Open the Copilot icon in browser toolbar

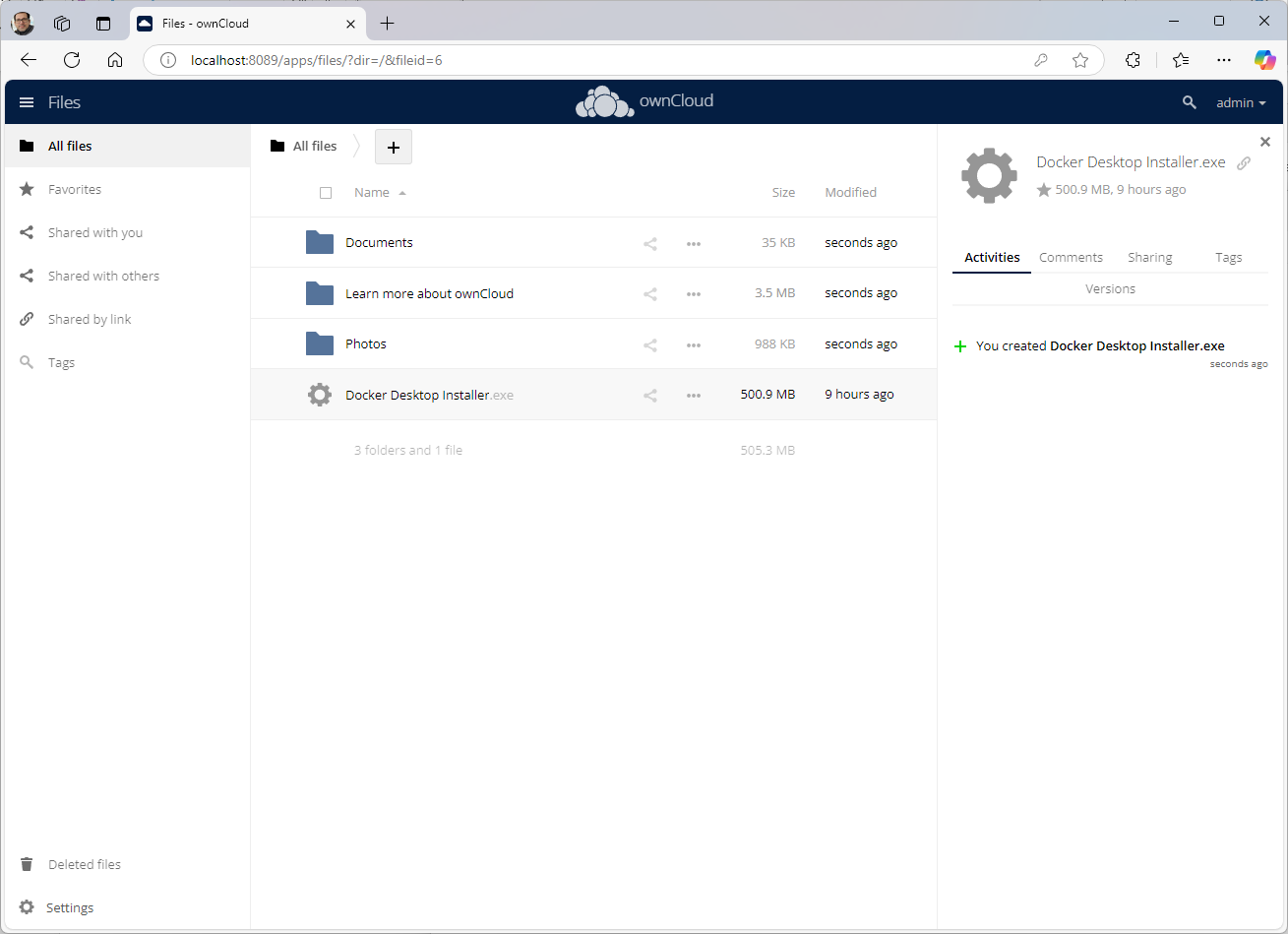coord(1265,60)
